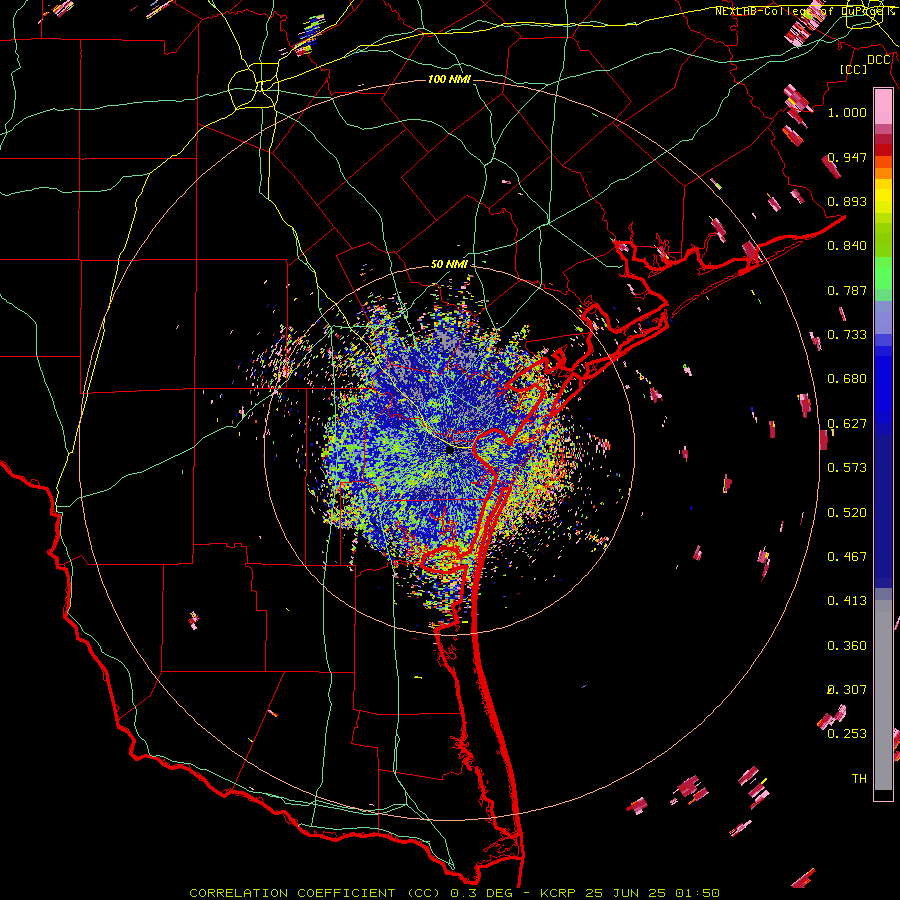This screenshot has height=900, width=900.
Task: Click the "0.573" color scale value
Action: [x=847, y=468]
